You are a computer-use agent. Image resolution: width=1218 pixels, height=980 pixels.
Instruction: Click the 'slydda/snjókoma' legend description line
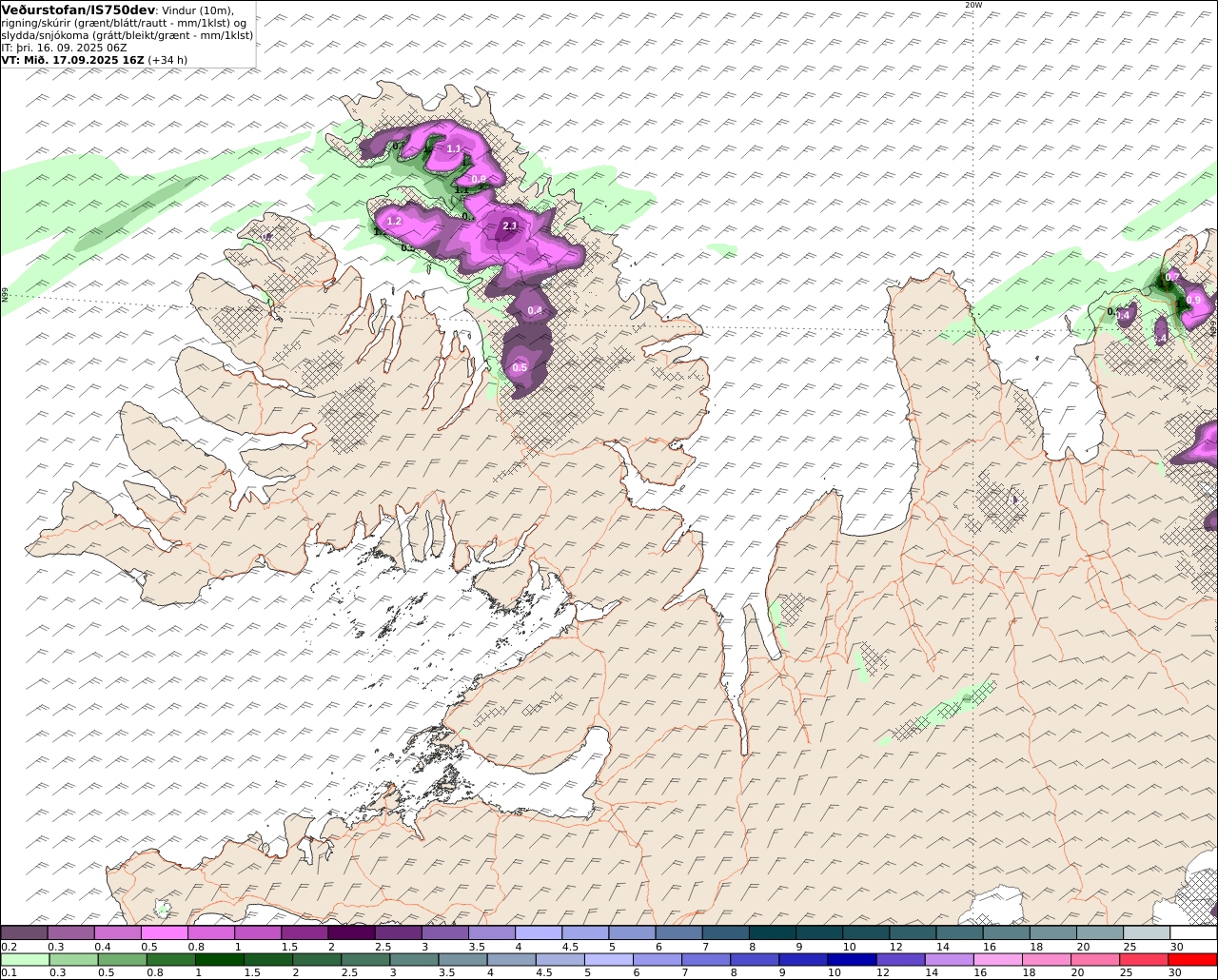tap(128, 35)
